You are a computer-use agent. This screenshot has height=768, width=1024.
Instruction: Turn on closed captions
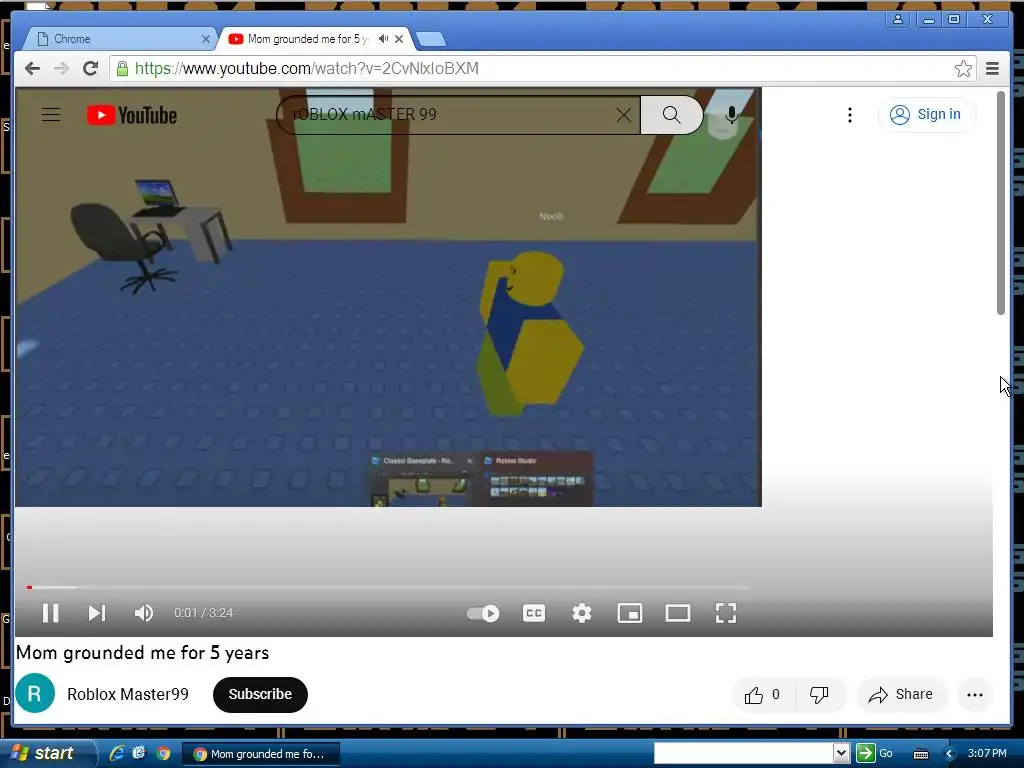[534, 613]
